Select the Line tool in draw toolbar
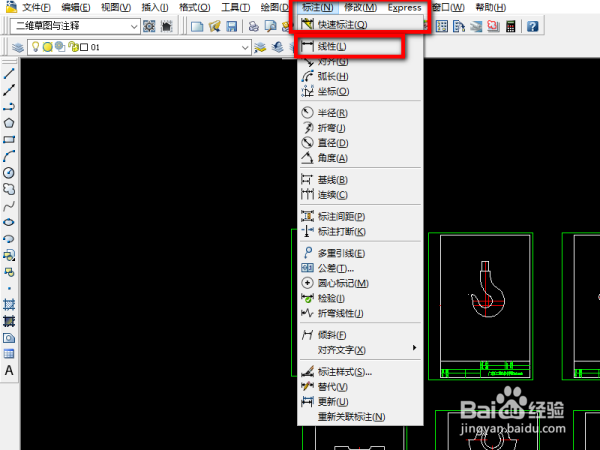This screenshot has width=600, height=450. [9, 73]
